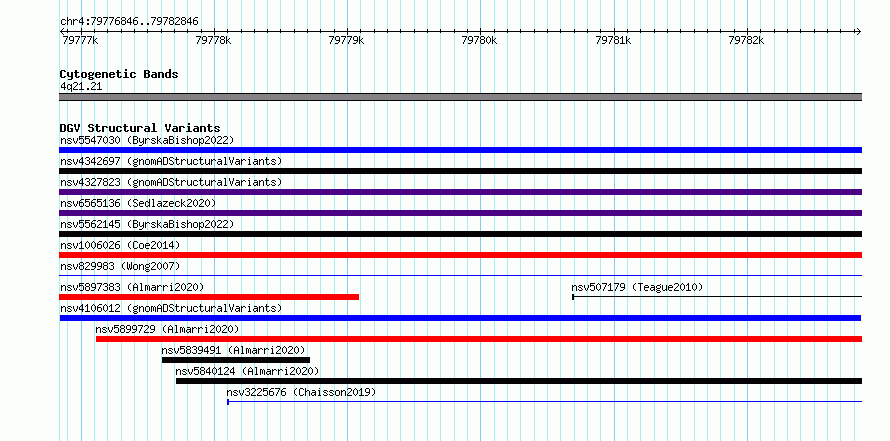This screenshot has height=441, width=890.
Task: Select the black bar under nsv4342697
Action: [460, 171]
